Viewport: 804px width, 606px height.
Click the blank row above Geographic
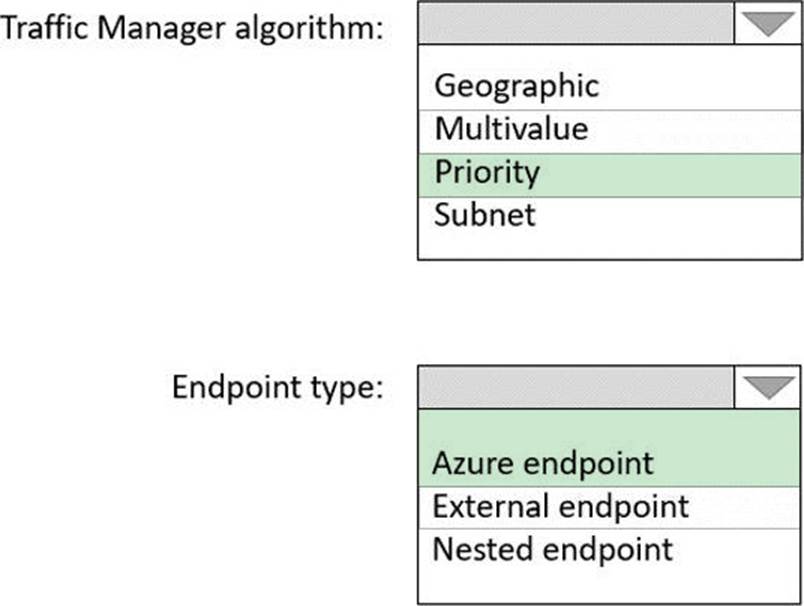pos(610,56)
